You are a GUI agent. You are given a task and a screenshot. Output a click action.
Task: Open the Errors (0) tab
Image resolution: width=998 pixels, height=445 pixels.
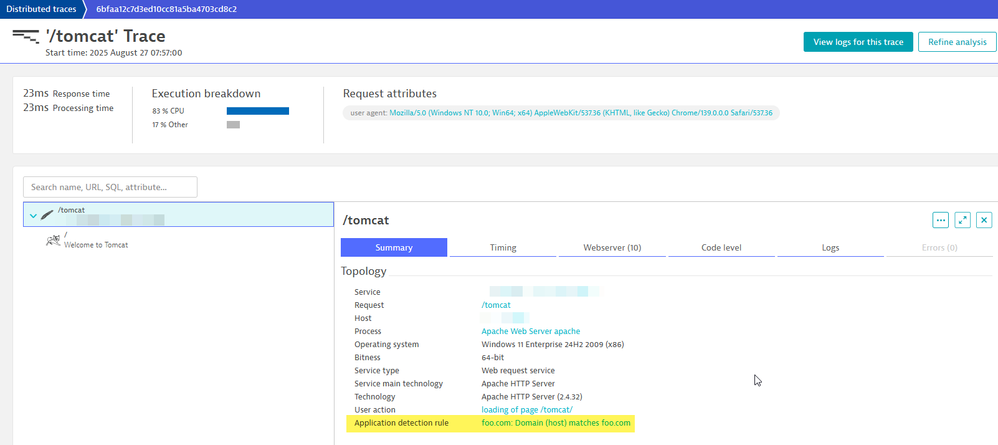point(939,248)
